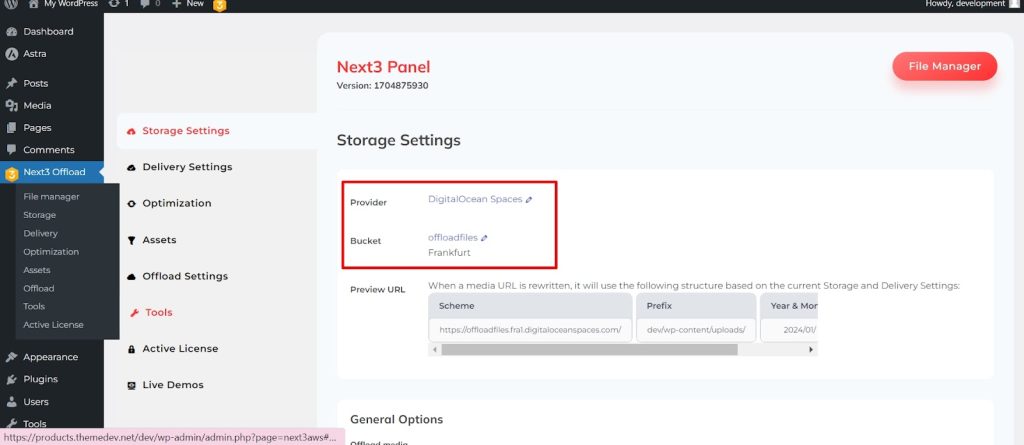Switch to Active License tab in panel

[x=180, y=349]
